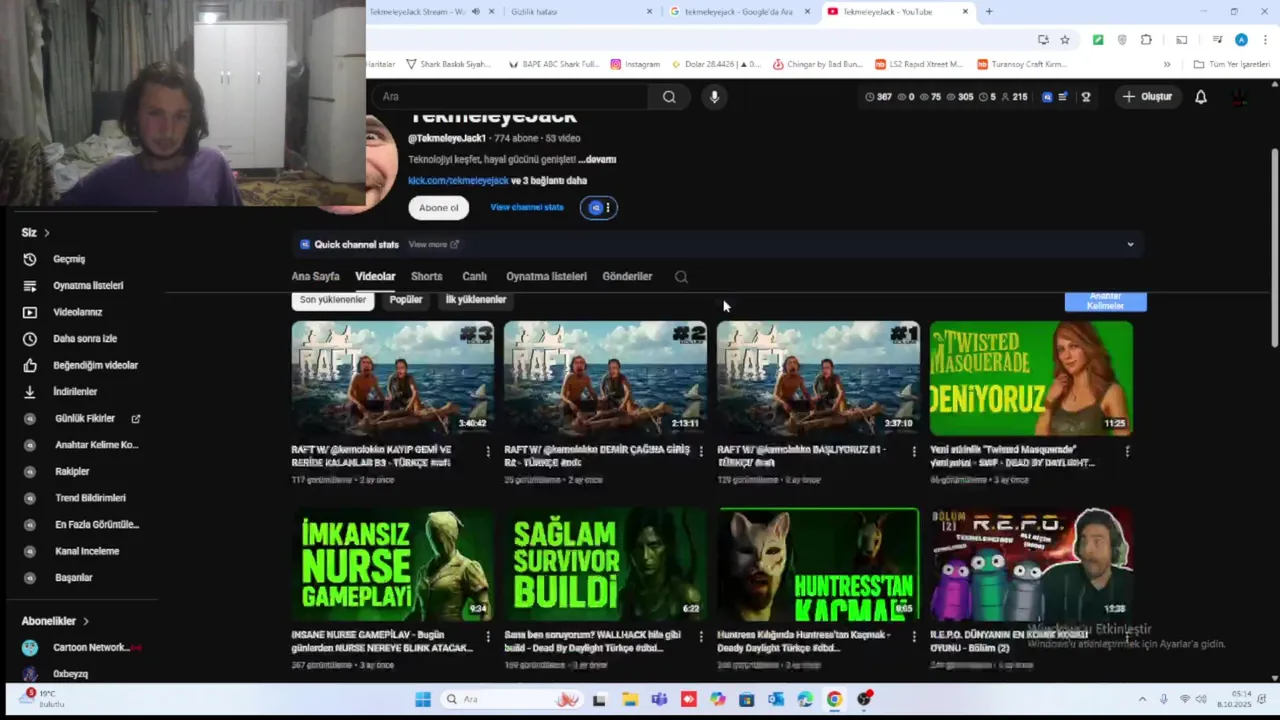Open Günlük Fikirler sidebar item
This screenshot has height=720, width=1280.
84,419
